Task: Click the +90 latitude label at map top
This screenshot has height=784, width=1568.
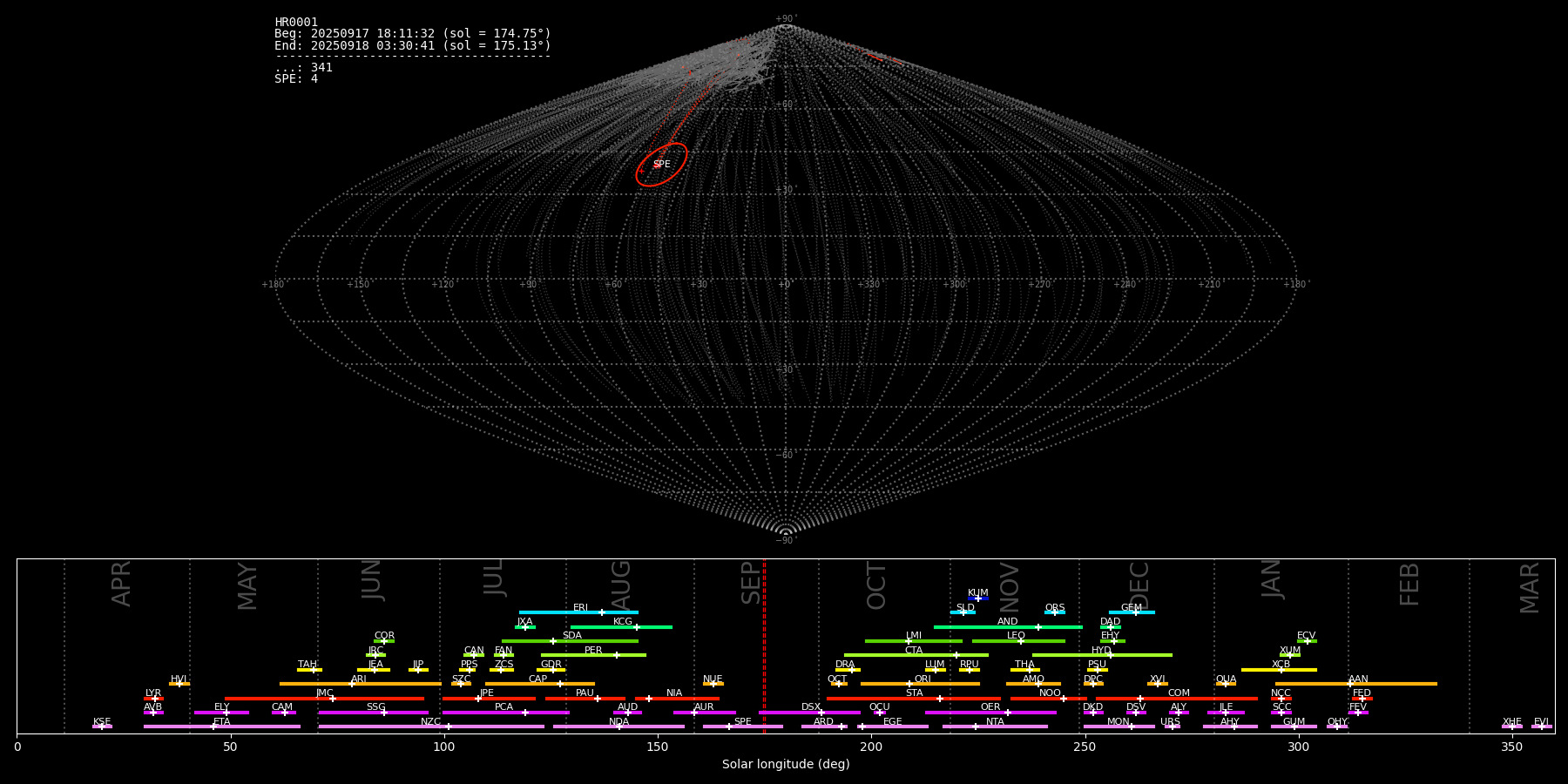Action: pyautogui.click(x=786, y=18)
